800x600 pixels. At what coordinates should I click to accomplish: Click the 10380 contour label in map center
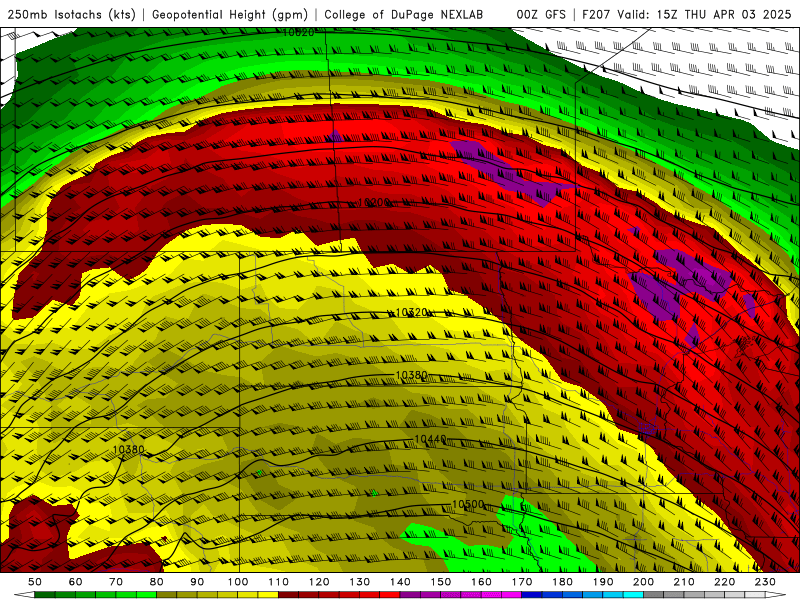pyautogui.click(x=412, y=376)
